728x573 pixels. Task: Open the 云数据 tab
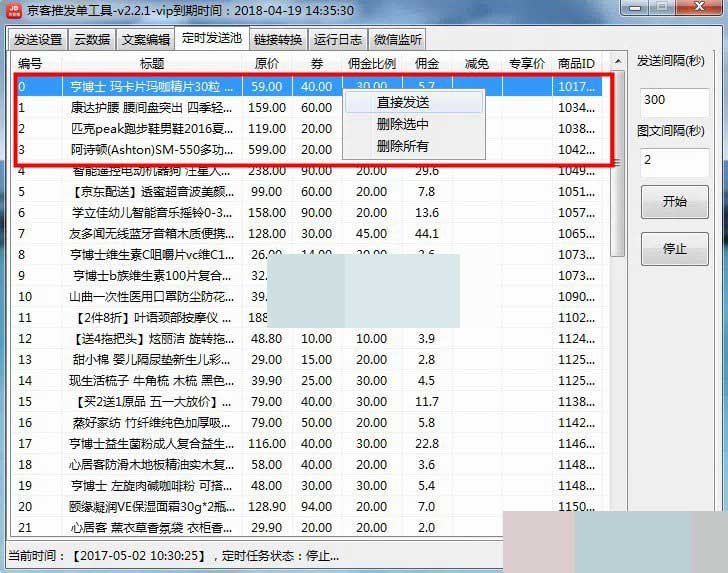tap(92, 39)
